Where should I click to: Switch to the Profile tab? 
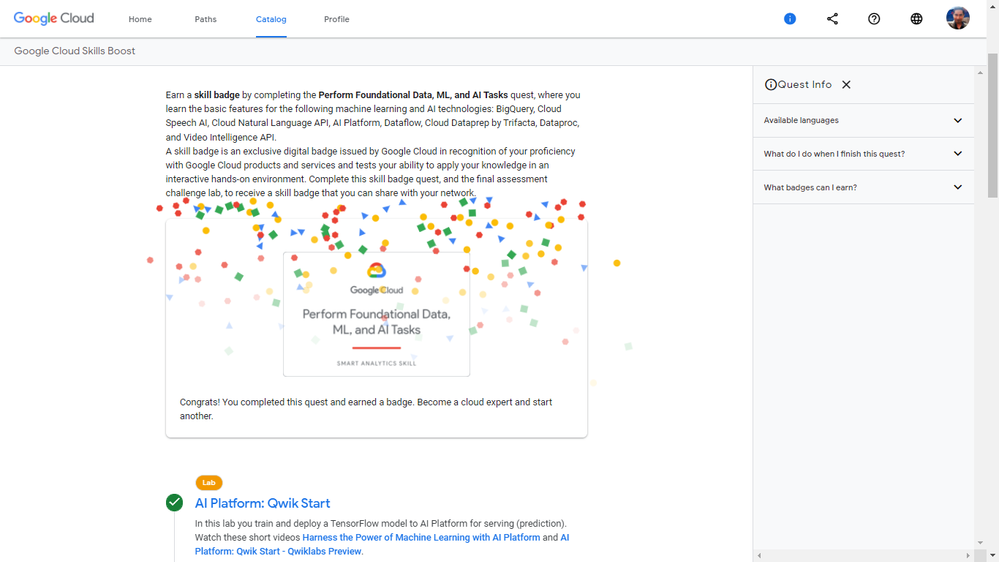click(x=336, y=19)
